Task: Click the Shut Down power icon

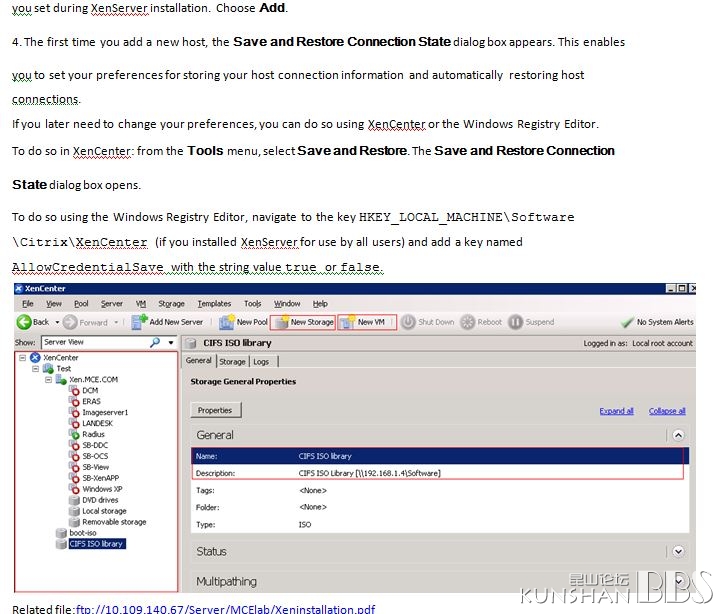Action: (408, 322)
